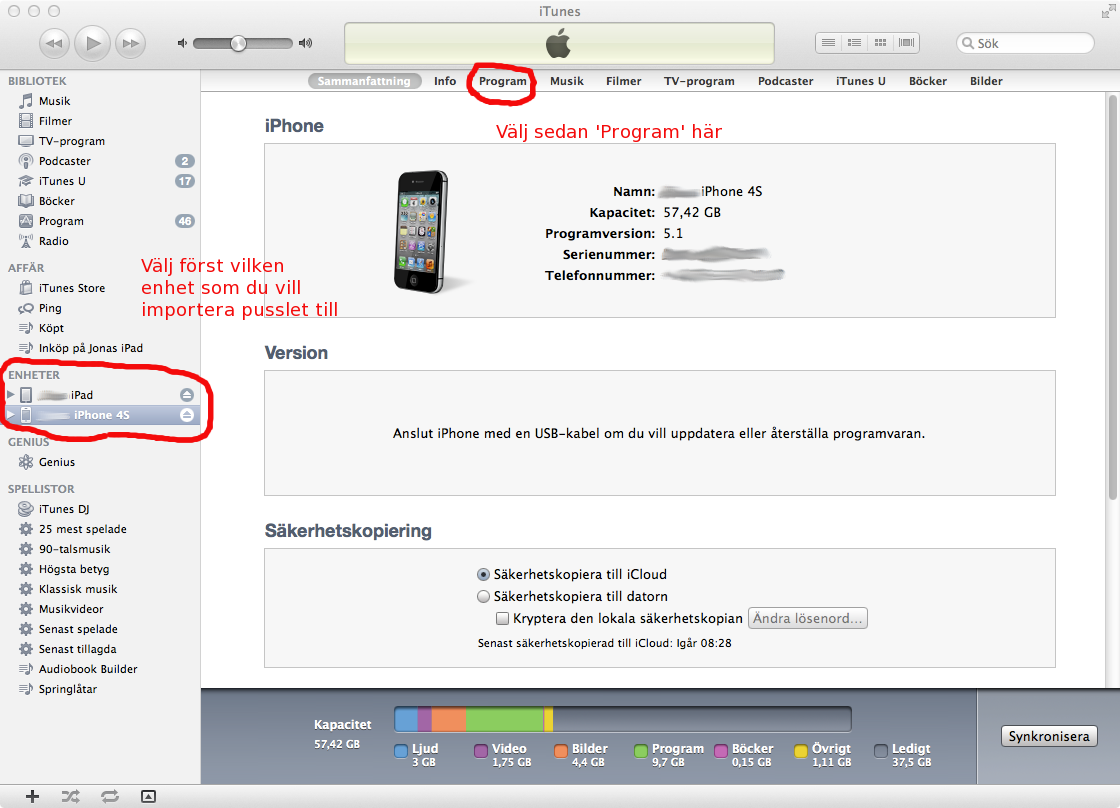Open the Springlåtar playlist
Viewport: 1120px width, 808px height.
pos(100,689)
